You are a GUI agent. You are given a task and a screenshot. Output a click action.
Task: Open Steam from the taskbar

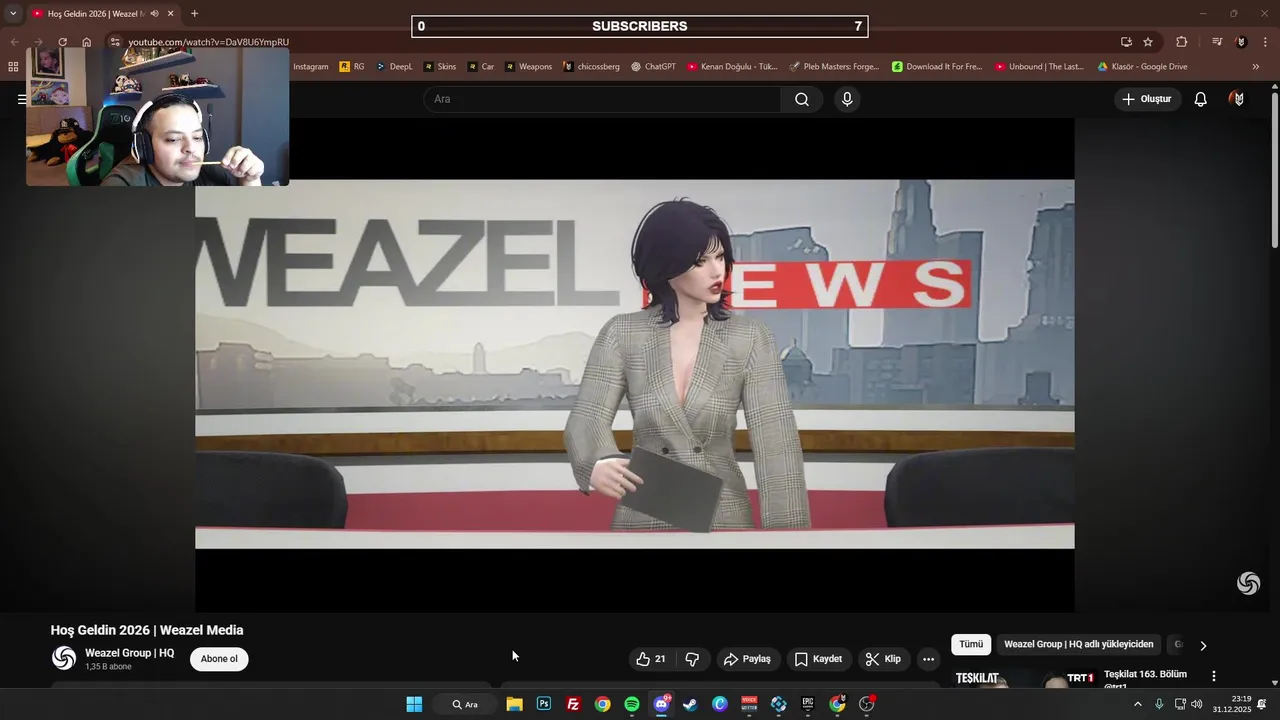click(x=690, y=704)
